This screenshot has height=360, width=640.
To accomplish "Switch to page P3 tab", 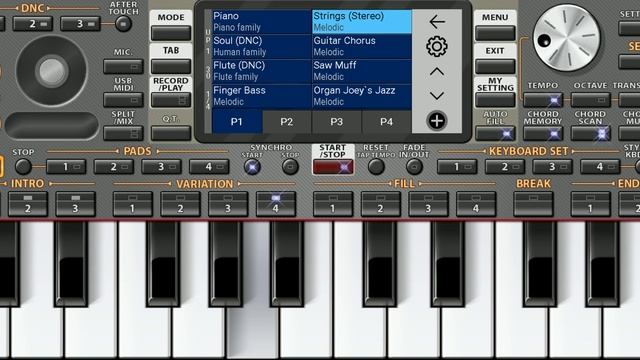I will 336,122.
